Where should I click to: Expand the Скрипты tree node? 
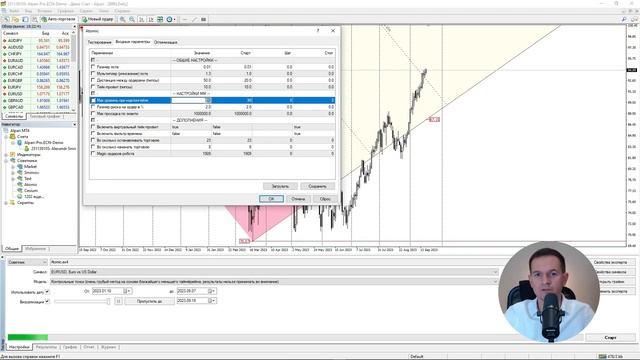tap(6, 202)
